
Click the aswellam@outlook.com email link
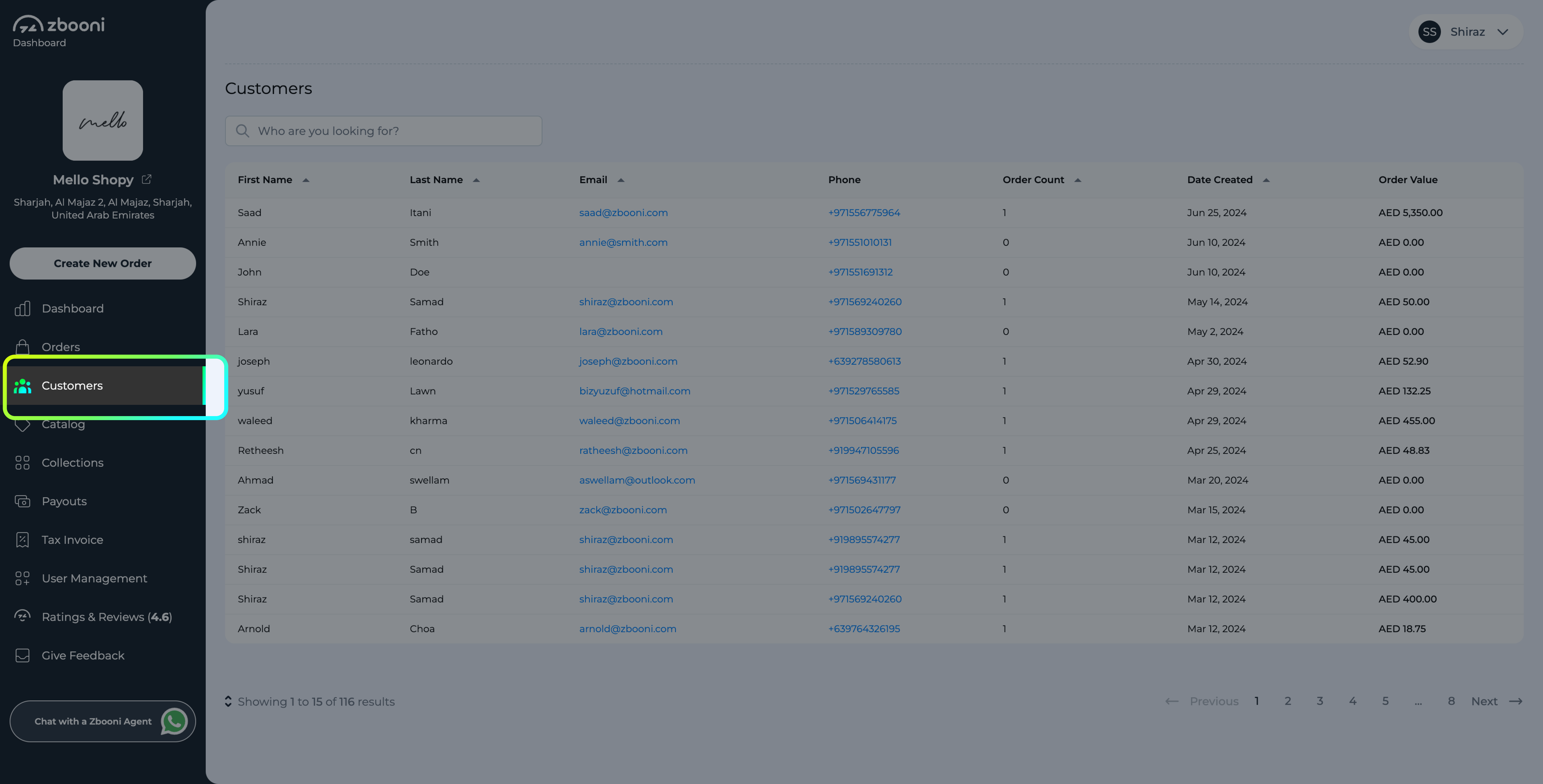[x=637, y=480]
